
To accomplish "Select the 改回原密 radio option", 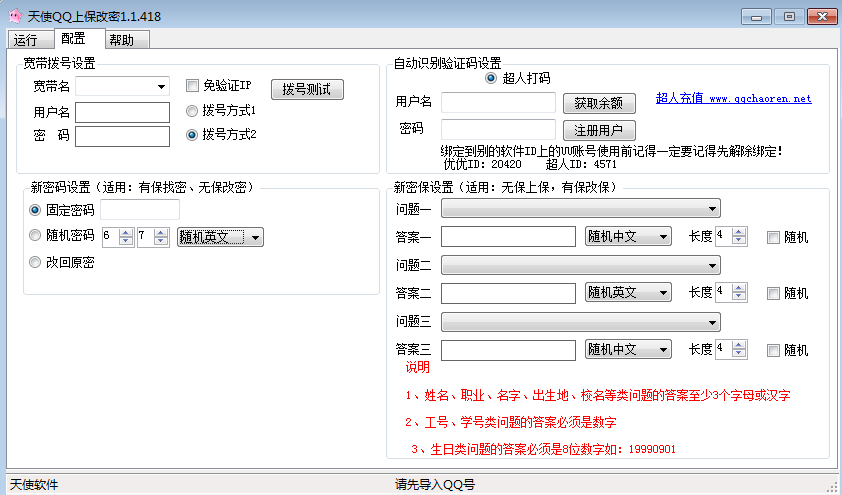I will [x=36, y=262].
